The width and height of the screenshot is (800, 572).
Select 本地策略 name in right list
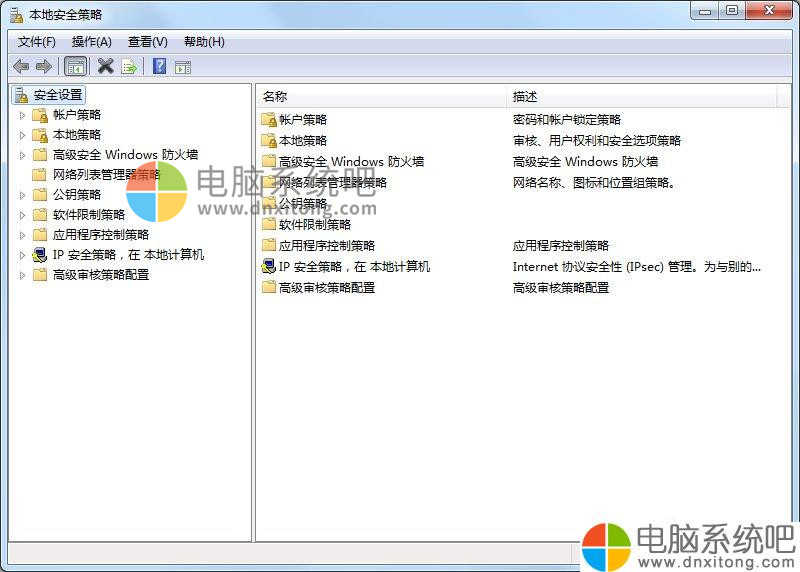(x=303, y=141)
